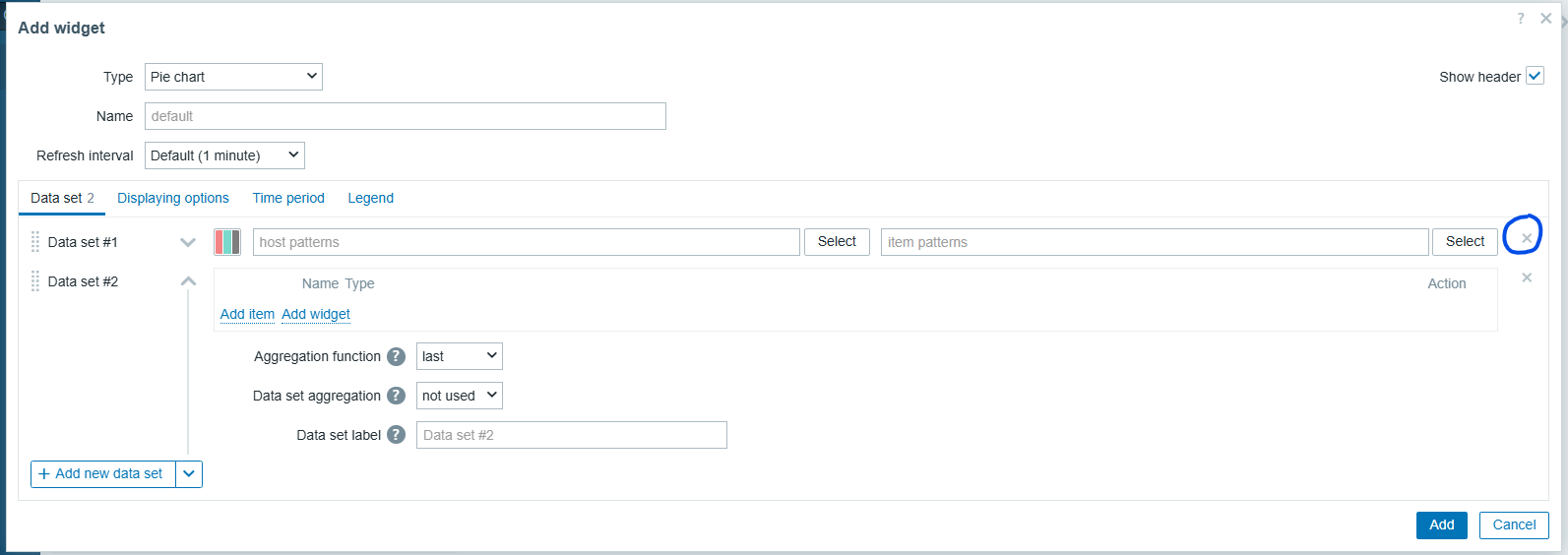Remove Data set #2 with its x icon

(x=1527, y=277)
